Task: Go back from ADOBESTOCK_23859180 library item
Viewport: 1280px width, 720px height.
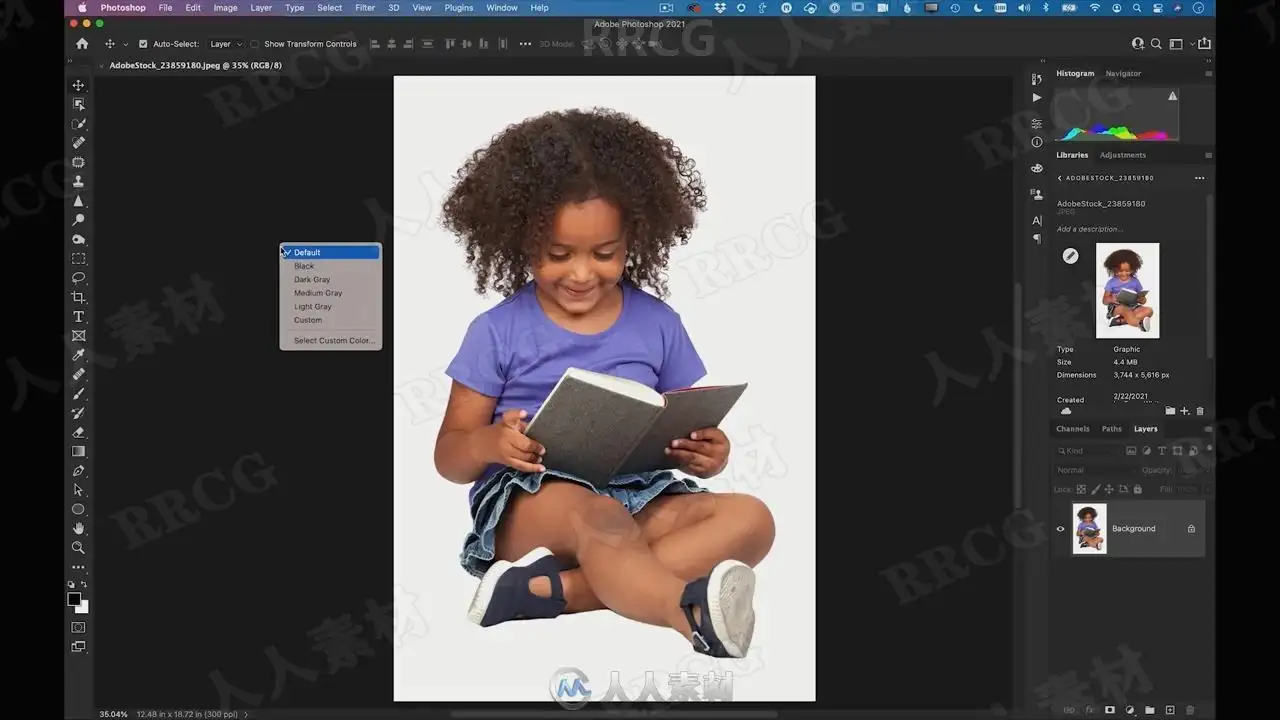Action: coord(1060,178)
